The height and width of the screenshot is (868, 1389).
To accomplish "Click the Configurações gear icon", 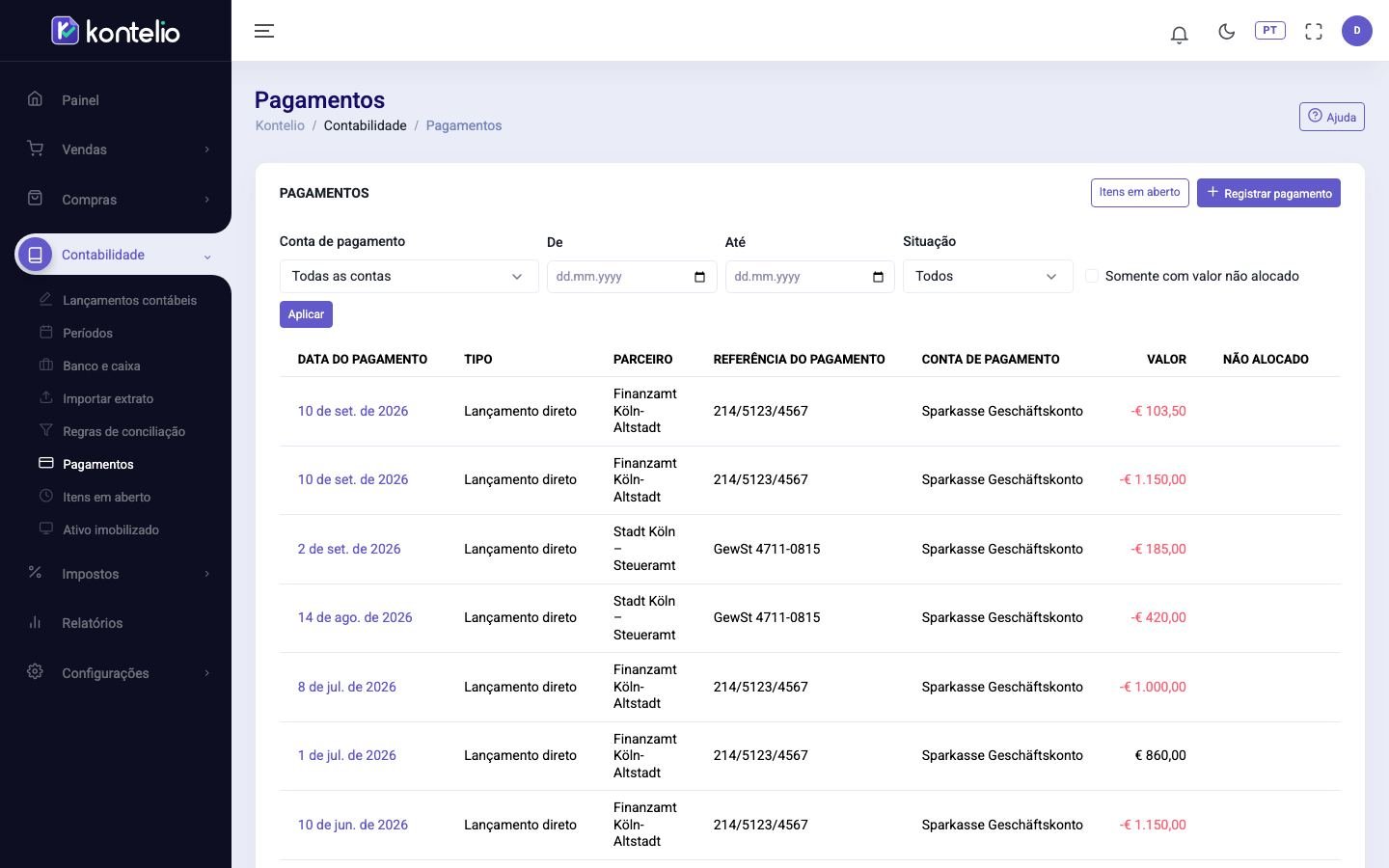I will coord(35,671).
